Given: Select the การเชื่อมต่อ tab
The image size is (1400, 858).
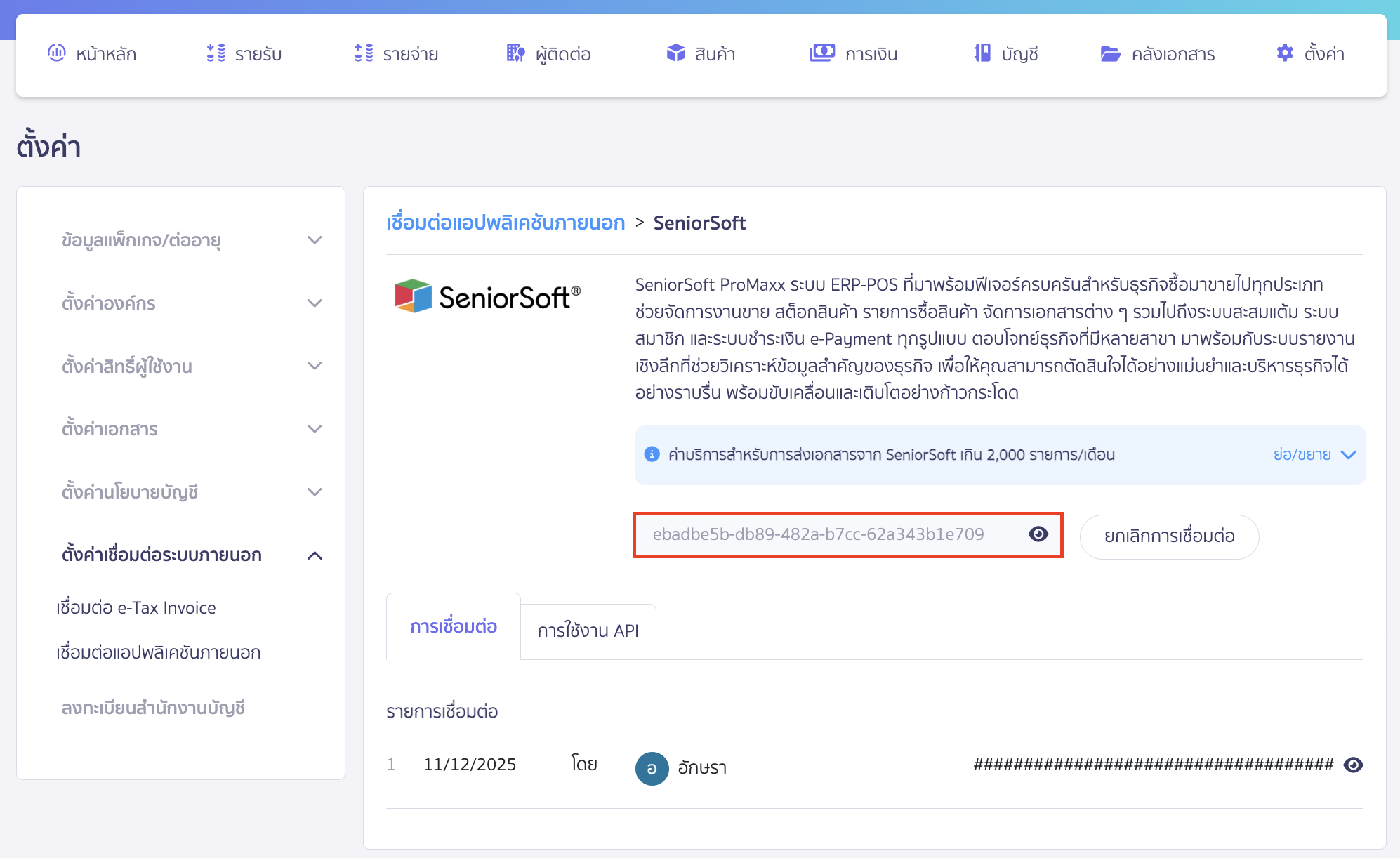Looking at the screenshot, I should 453,627.
